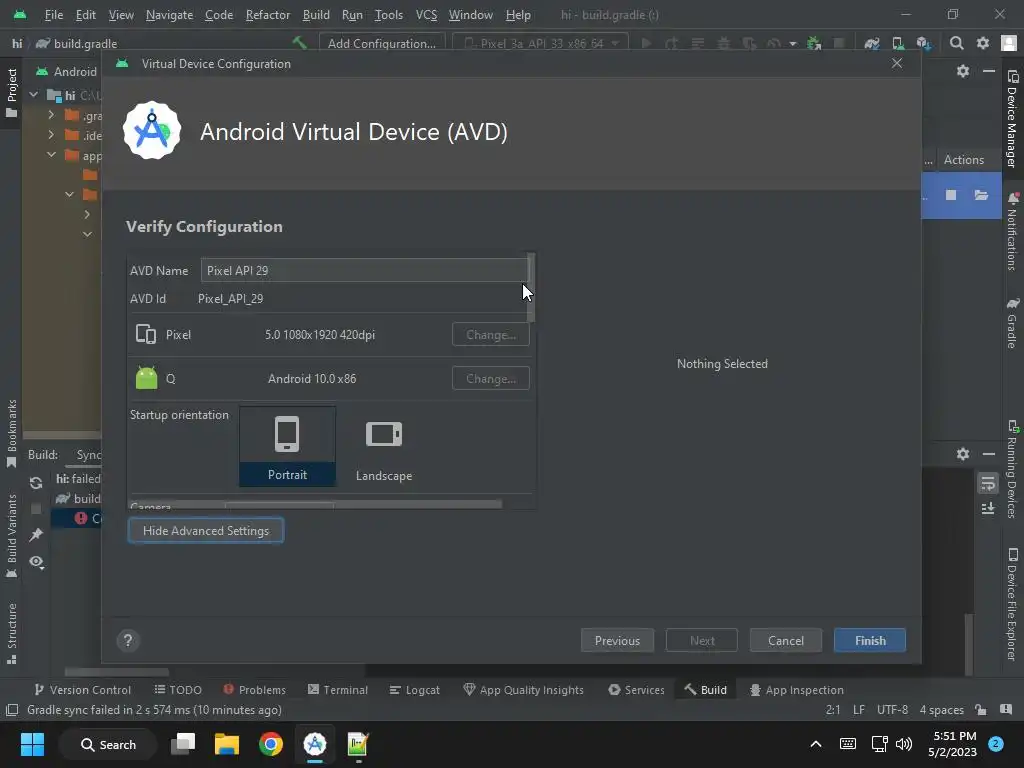
Task: Open Build Variants side panel
Action: 12,536
